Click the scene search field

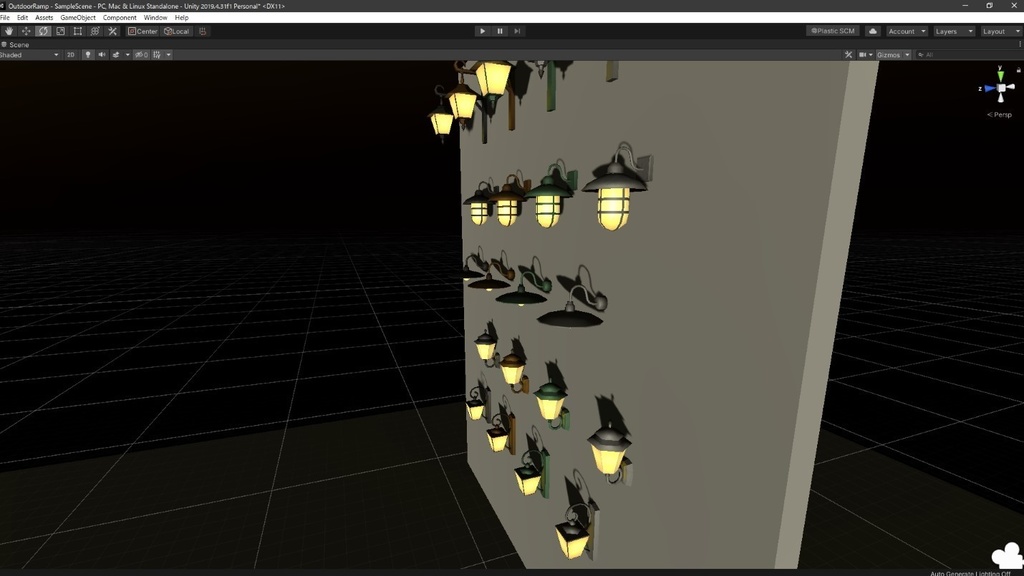(967, 55)
